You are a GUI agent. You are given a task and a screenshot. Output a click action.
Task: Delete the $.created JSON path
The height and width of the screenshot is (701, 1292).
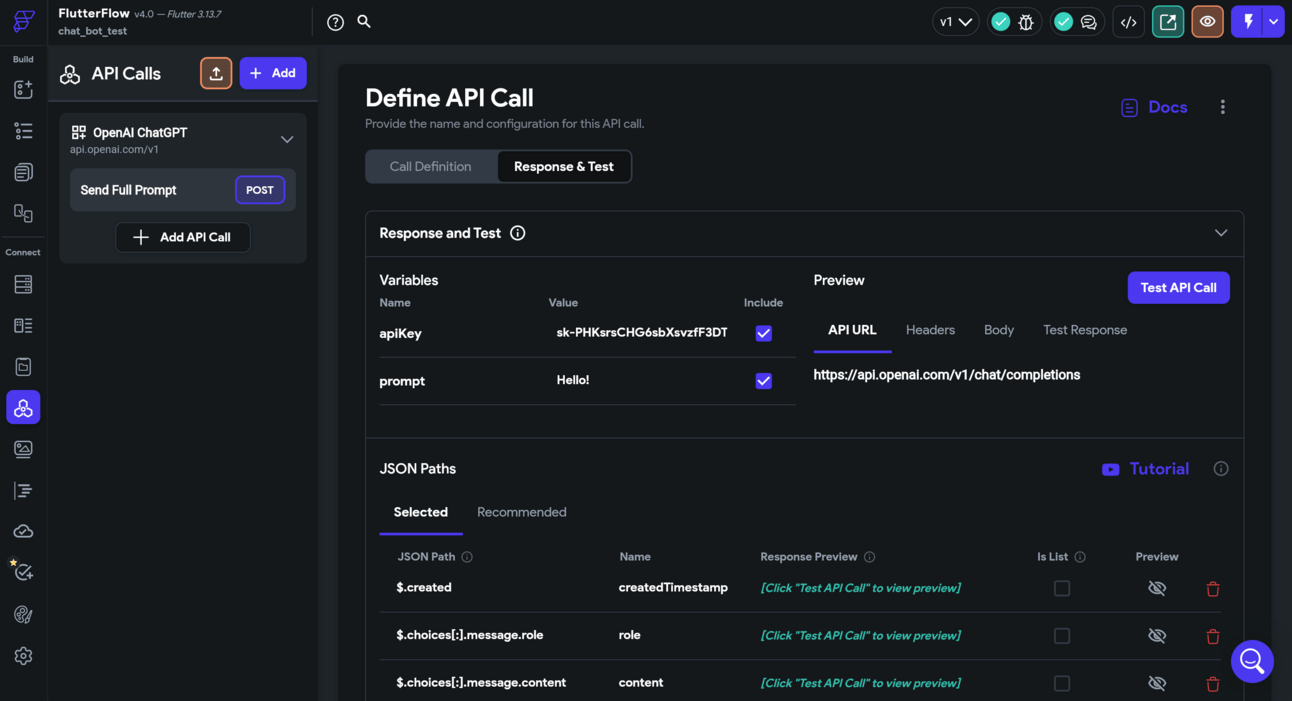(x=1213, y=589)
